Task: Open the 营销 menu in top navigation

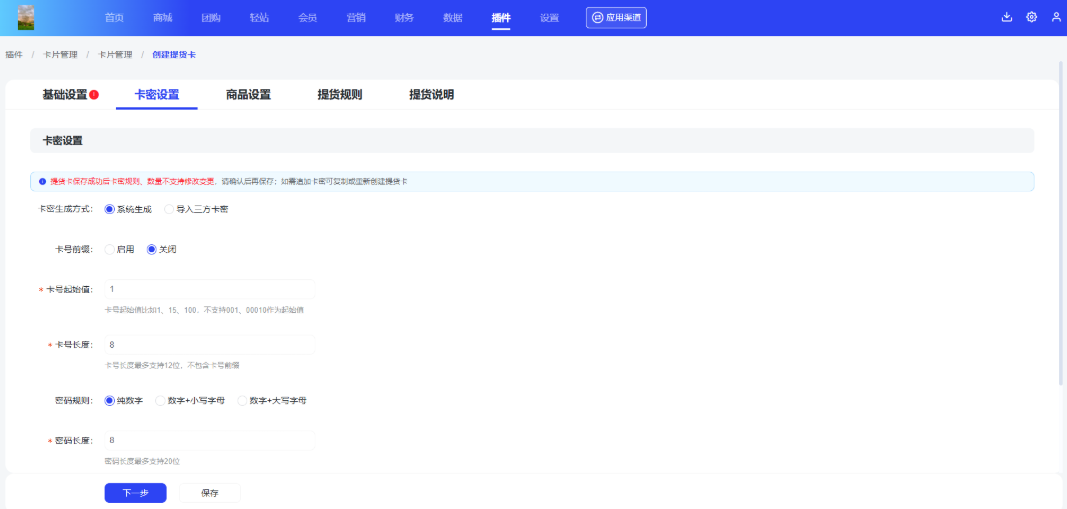Action: click(355, 18)
